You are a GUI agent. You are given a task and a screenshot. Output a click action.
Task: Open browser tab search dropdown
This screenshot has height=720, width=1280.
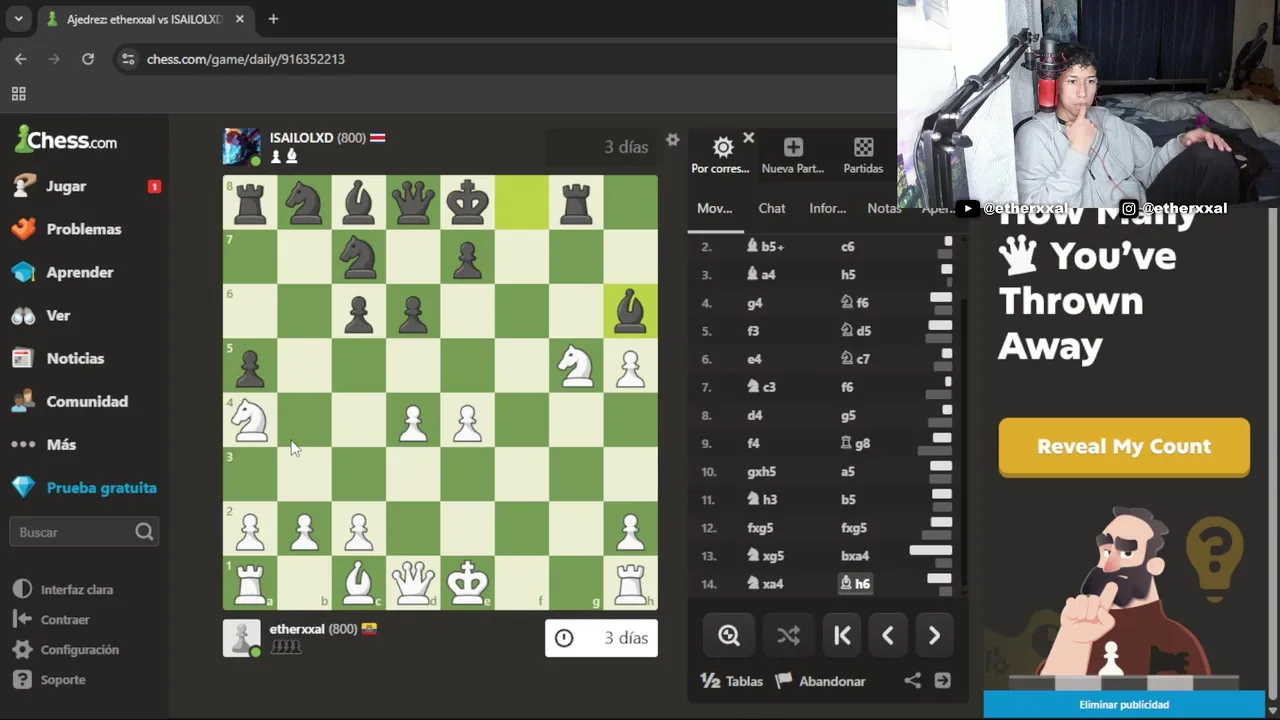coord(18,19)
